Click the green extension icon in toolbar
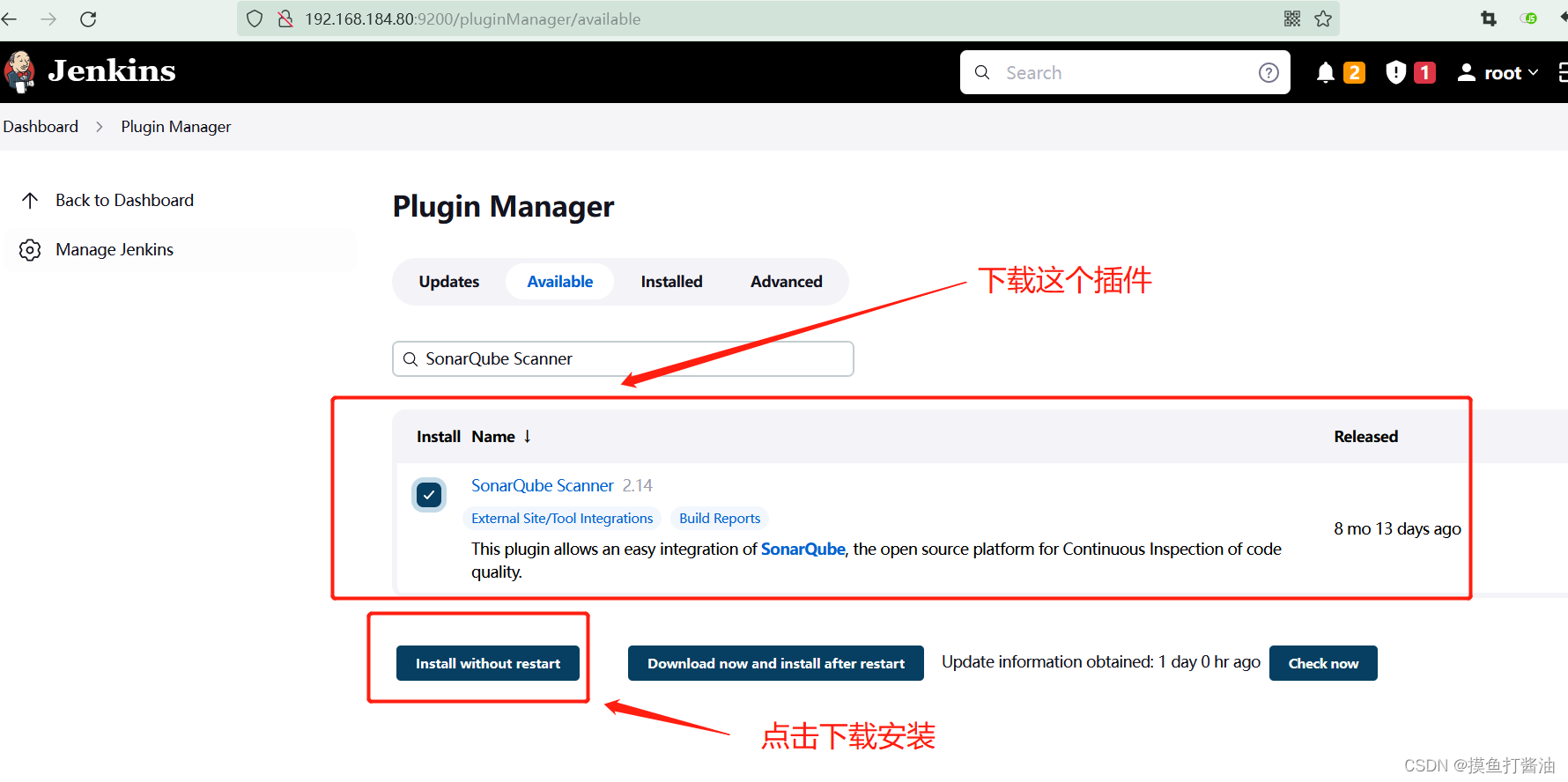The height and width of the screenshot is (782, 1568). (1529, 18)
